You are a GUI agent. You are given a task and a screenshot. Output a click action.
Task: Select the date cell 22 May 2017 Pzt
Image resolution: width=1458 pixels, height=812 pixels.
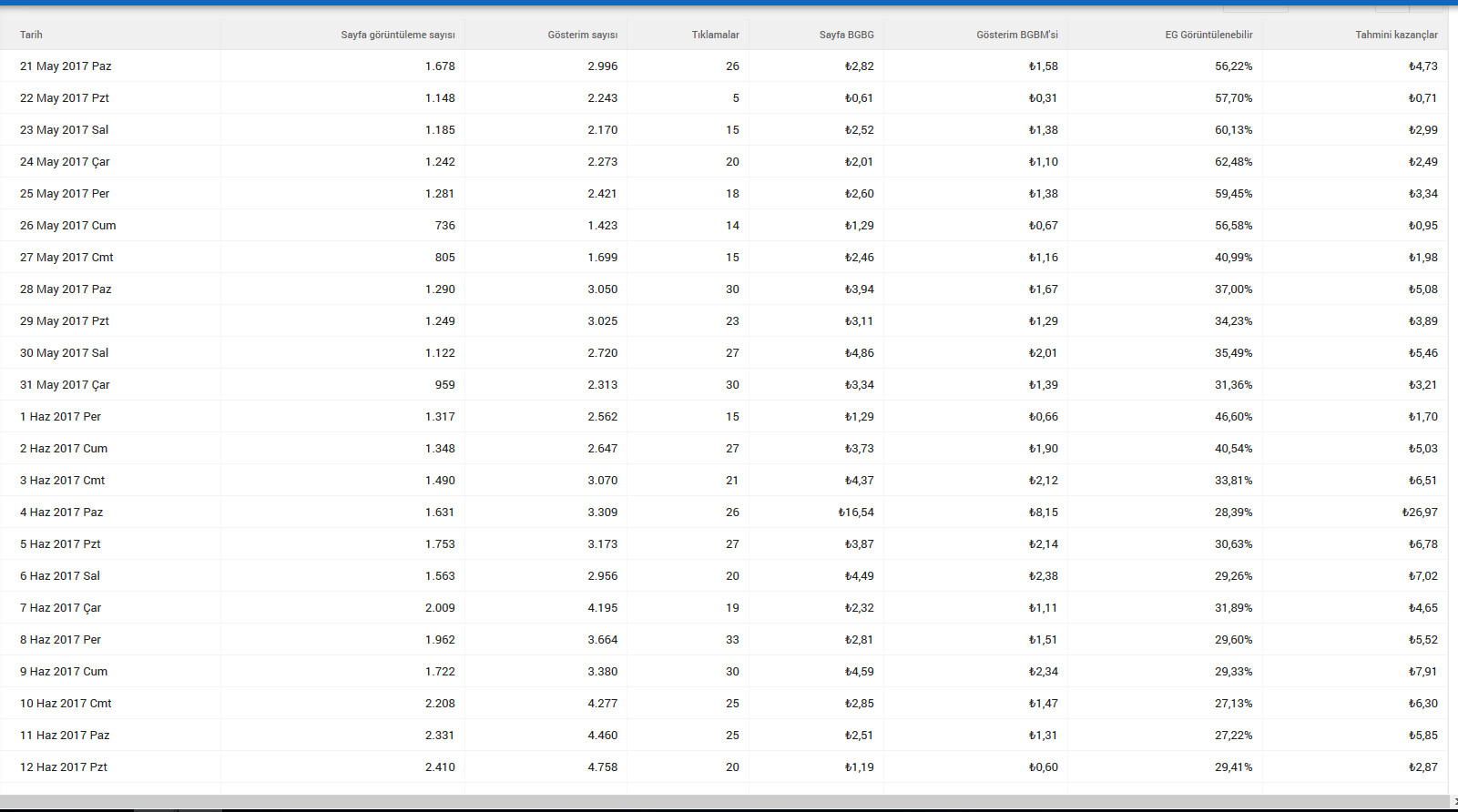[65, 98]
